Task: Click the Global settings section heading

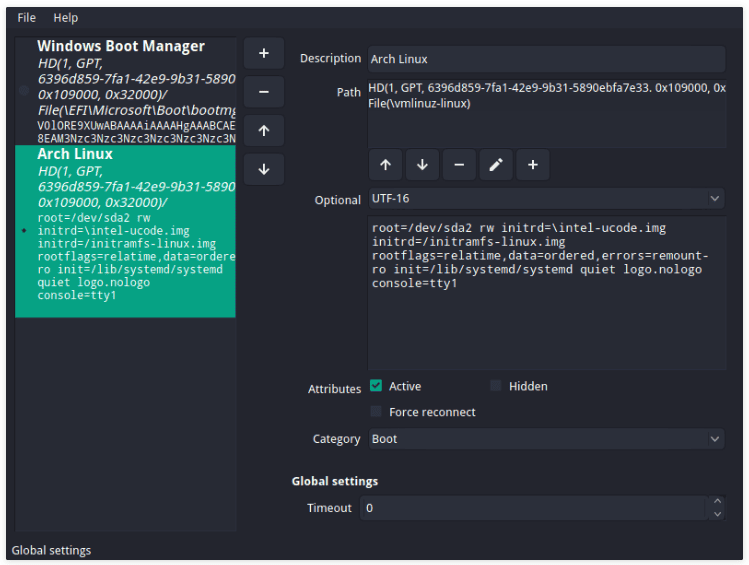Action: click(x=335, y=481)
